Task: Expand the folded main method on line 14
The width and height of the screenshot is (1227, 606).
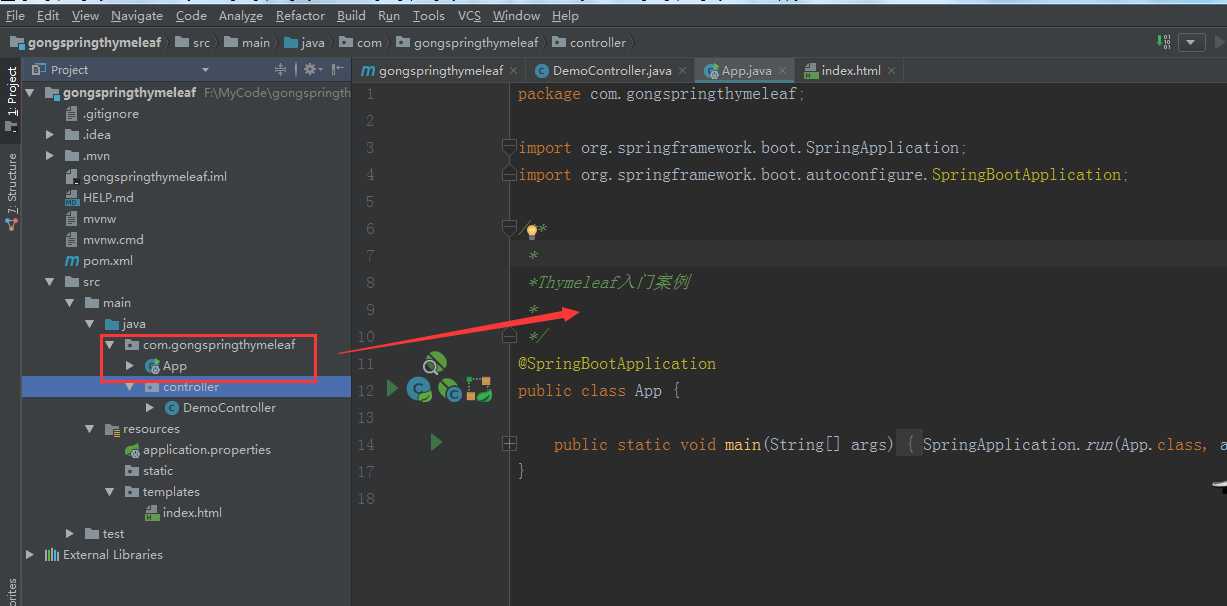Action: (510, 443)
